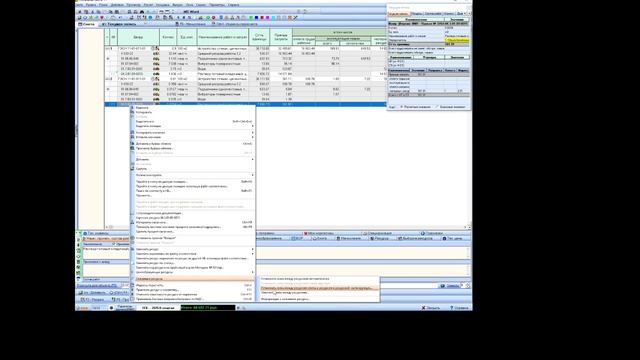The width and height of the screenshot is (640, 360).
Task: Click the Кол-во column header
Action: 168,37
